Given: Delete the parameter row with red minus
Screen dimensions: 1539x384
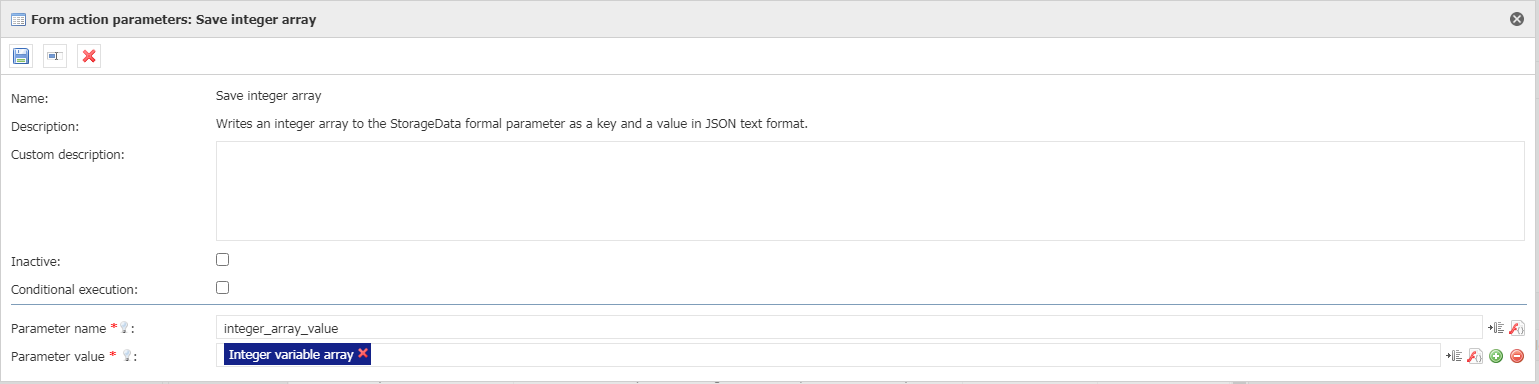Looking at the screenshot, I should (1516, 355).
